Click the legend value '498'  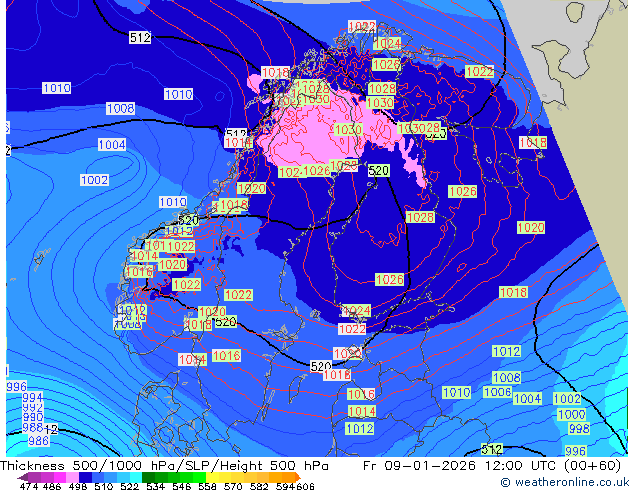coord(78,486)
